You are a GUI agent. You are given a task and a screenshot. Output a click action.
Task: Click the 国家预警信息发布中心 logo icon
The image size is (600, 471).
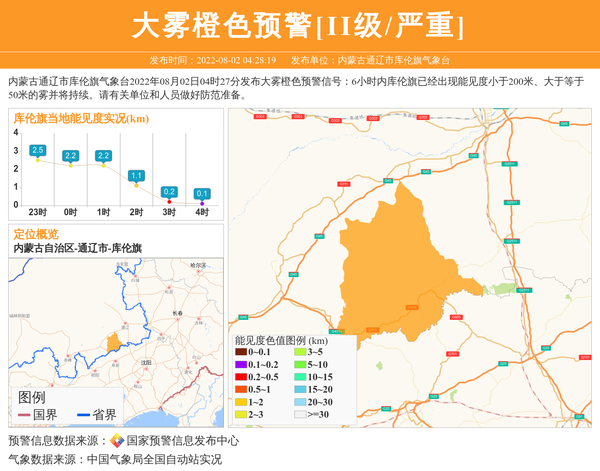click(117, 441)
